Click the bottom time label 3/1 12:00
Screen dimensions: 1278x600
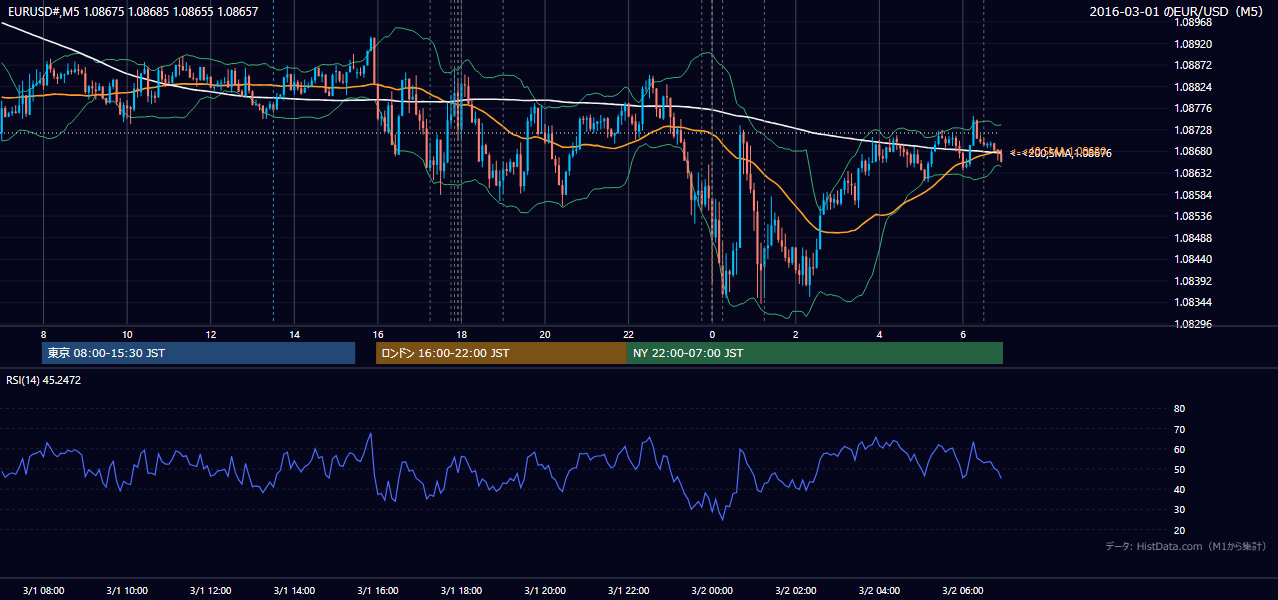[x=210, y=590]
